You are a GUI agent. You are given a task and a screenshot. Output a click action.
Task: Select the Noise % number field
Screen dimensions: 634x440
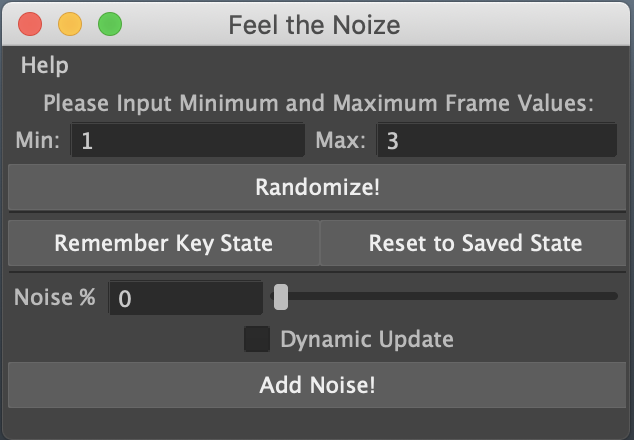[185, 298]
